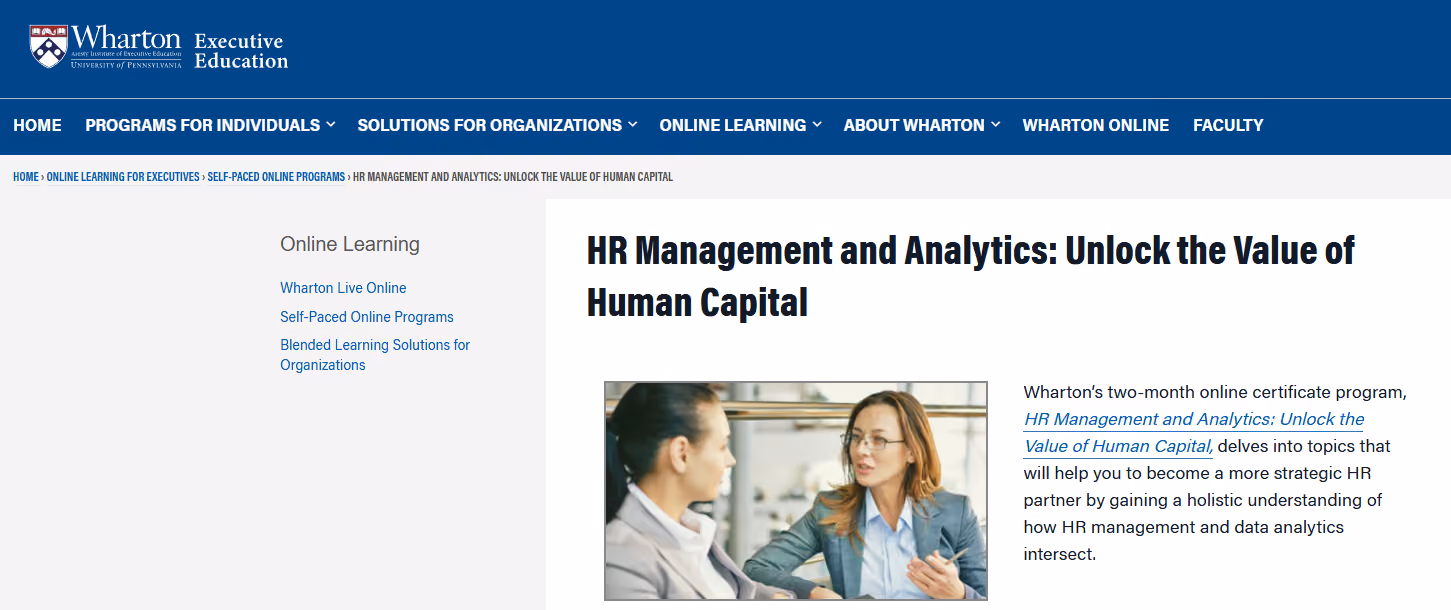The width and height of the screenshot is (1451, 610).
Task: Open Wharton Live Online sidebar link
Action: click(x=343, y=288)
